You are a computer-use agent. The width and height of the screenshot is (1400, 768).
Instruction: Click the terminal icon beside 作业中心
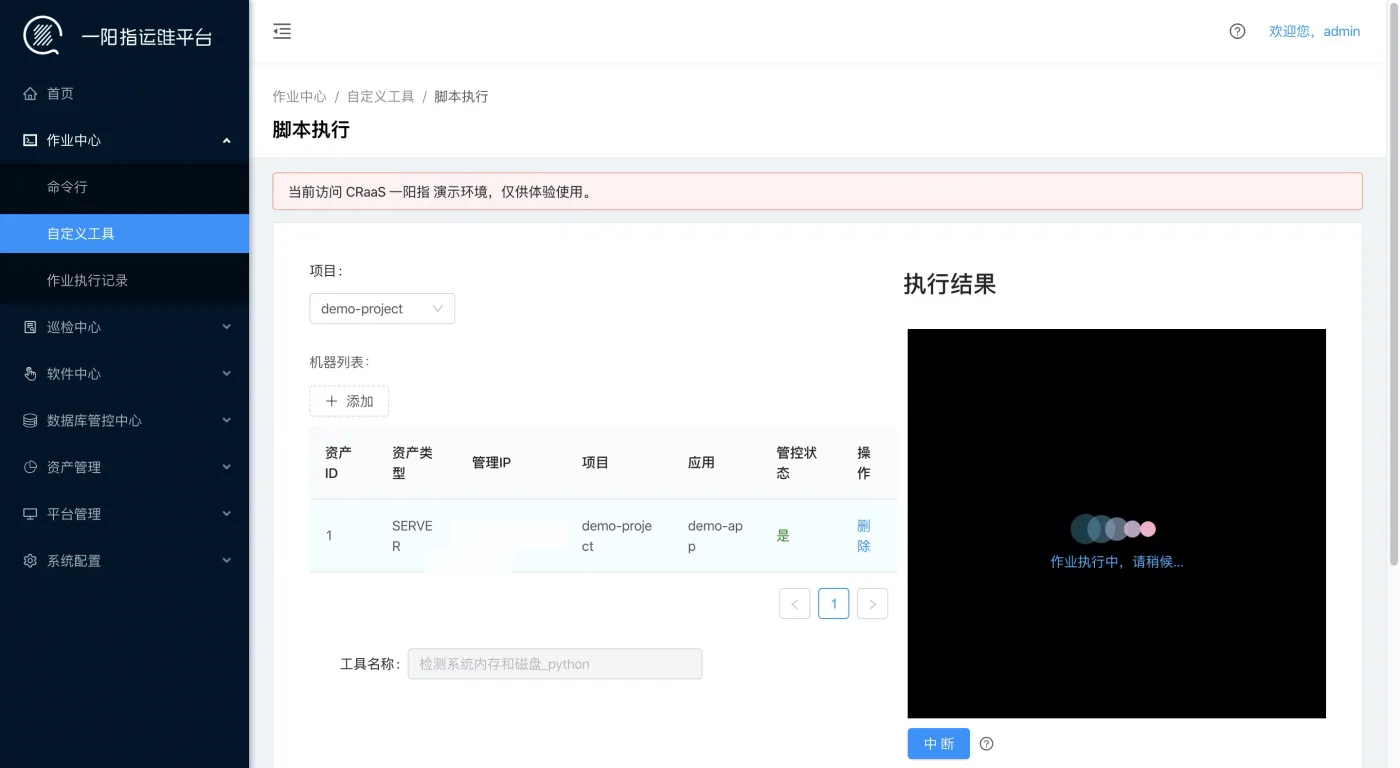point(30,140)
